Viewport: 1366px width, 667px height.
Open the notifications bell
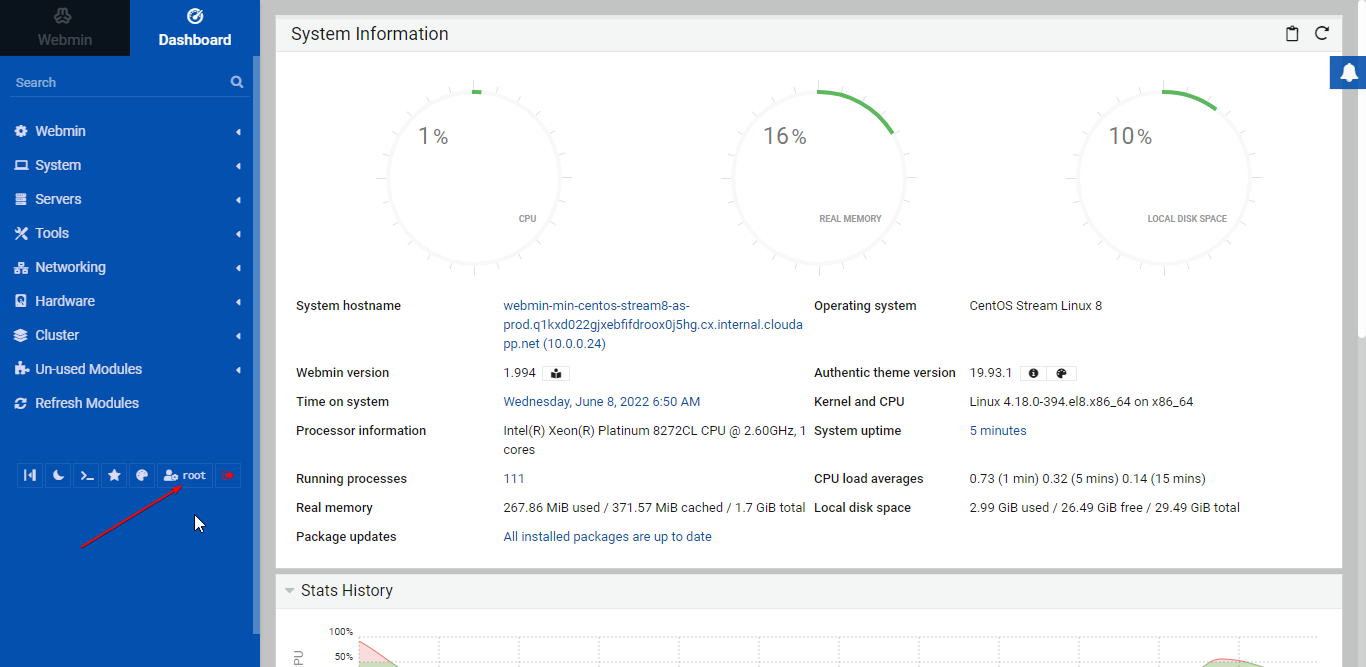coord(1348,73)
